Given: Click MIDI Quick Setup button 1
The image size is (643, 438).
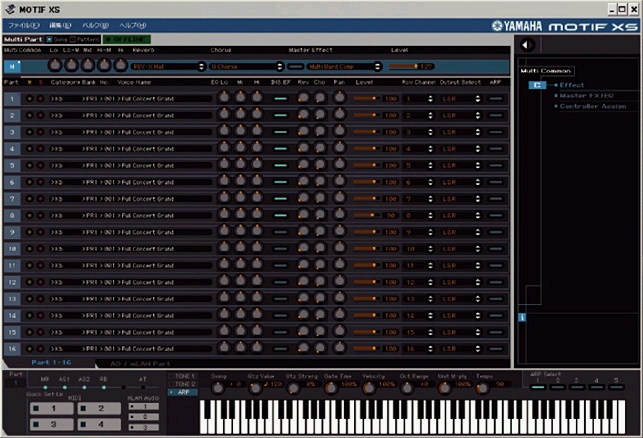Looking at the screenshot, I should click(52, 408).
